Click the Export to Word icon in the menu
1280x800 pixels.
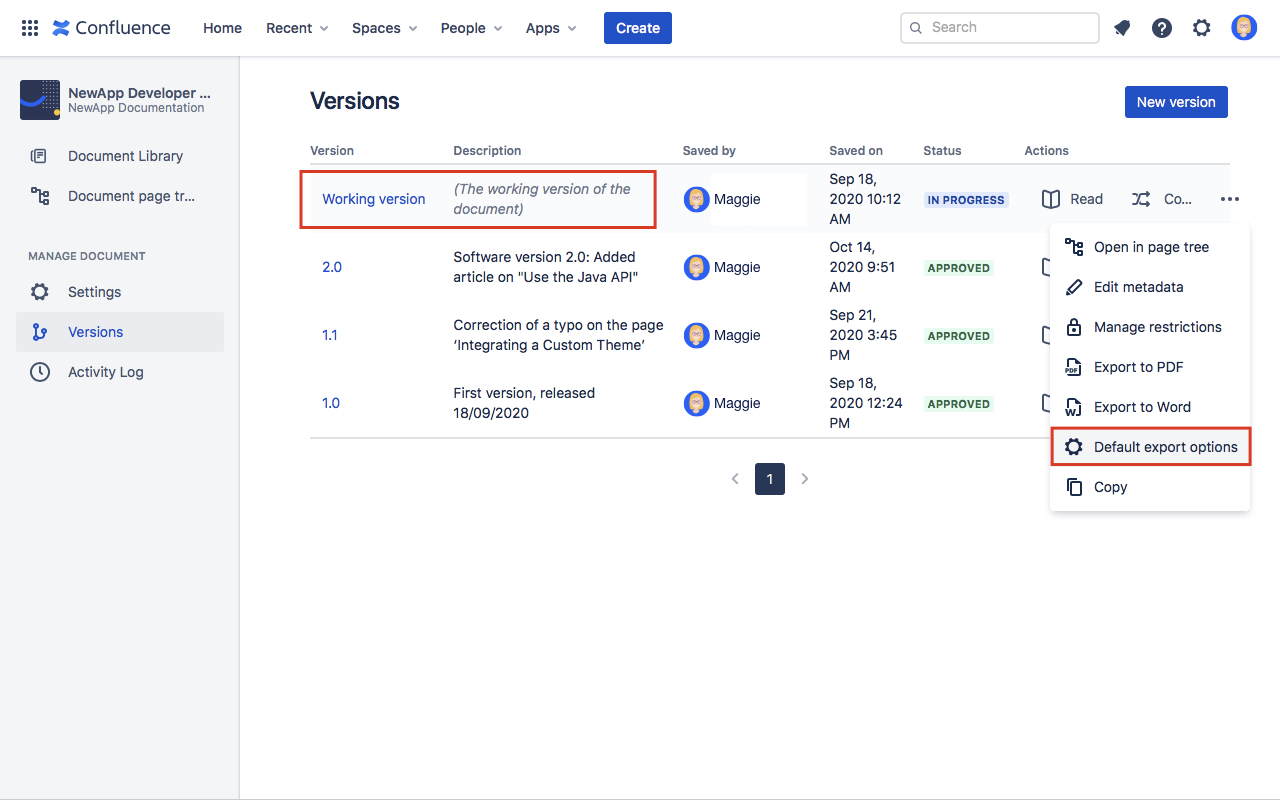click(x=1073, y=407)
